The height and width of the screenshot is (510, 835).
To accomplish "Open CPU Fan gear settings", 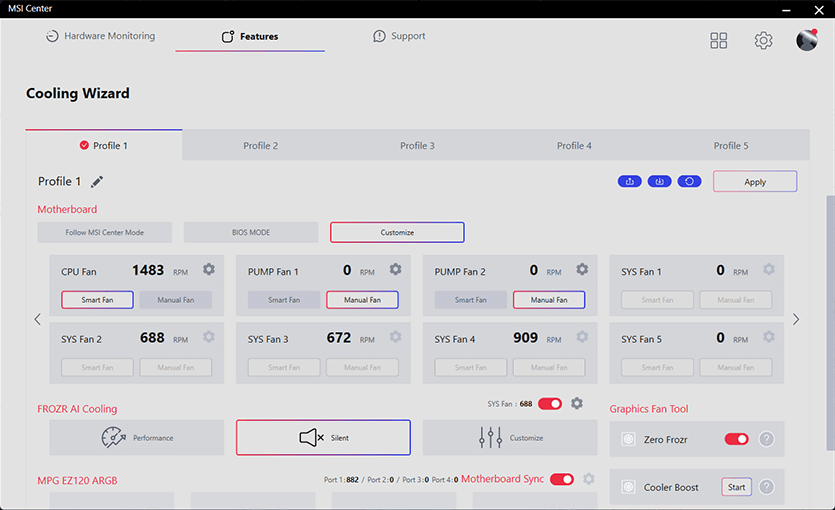I will 209,270.
